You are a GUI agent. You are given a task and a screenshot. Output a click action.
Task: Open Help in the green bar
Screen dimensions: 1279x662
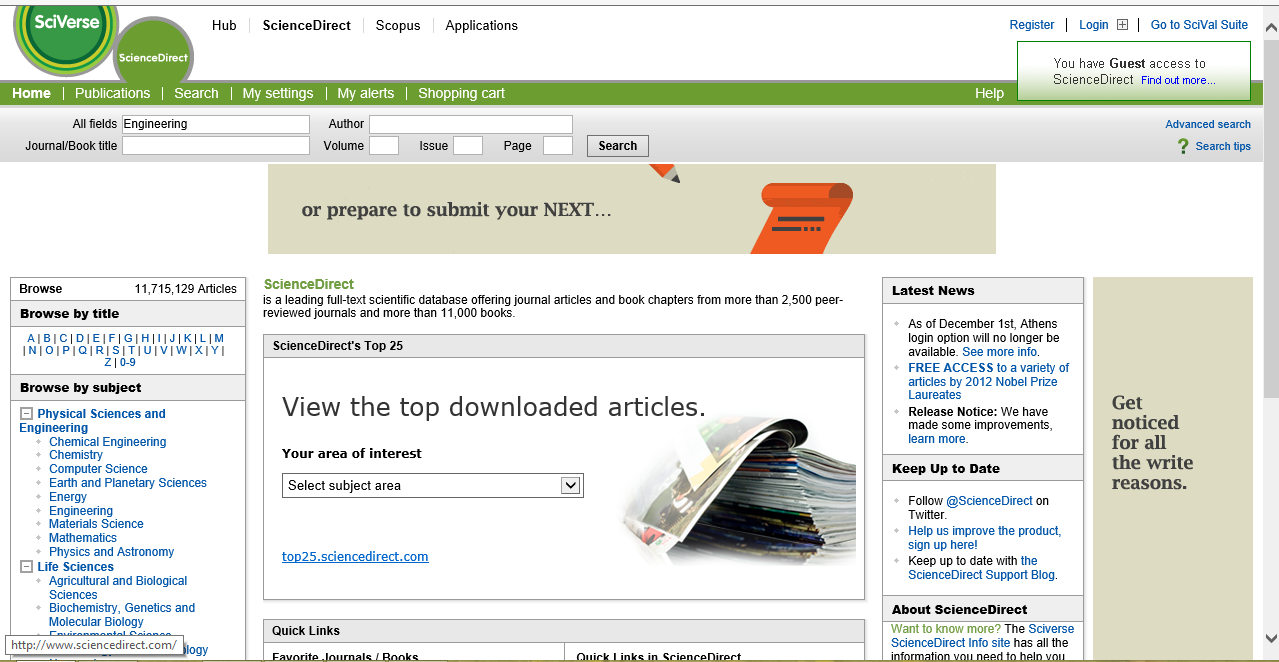click(989, 93)
